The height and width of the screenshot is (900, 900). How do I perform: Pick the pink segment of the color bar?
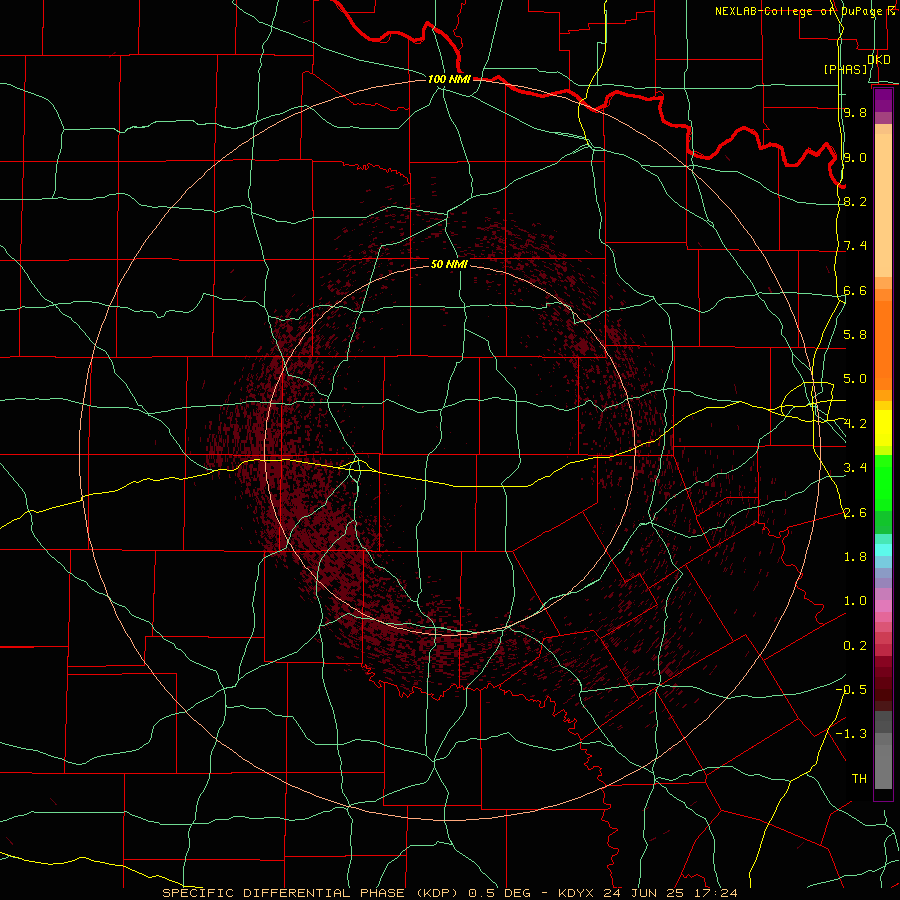(883, 606)
